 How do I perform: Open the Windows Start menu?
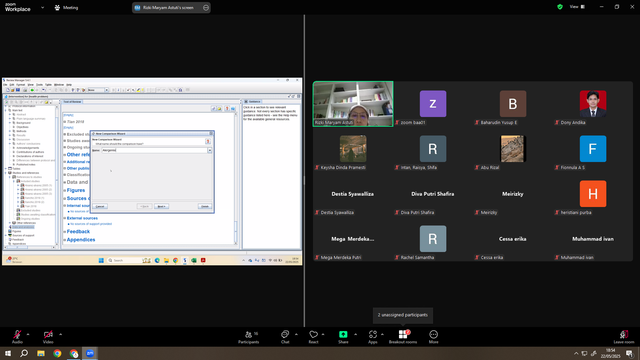pos(8,353)
